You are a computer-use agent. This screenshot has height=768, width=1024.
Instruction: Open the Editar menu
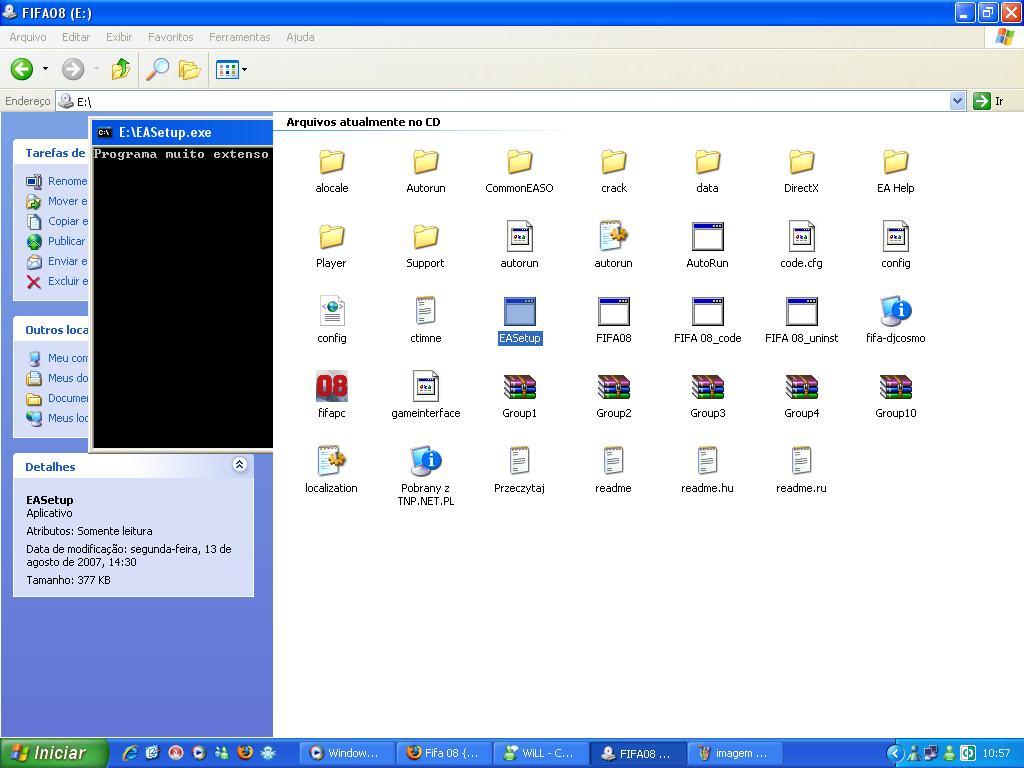click(76, 37)
